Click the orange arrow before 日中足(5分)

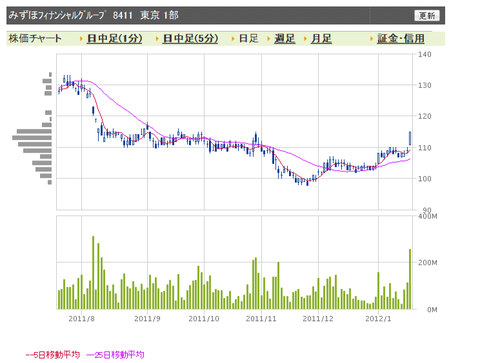pos(157,39)
